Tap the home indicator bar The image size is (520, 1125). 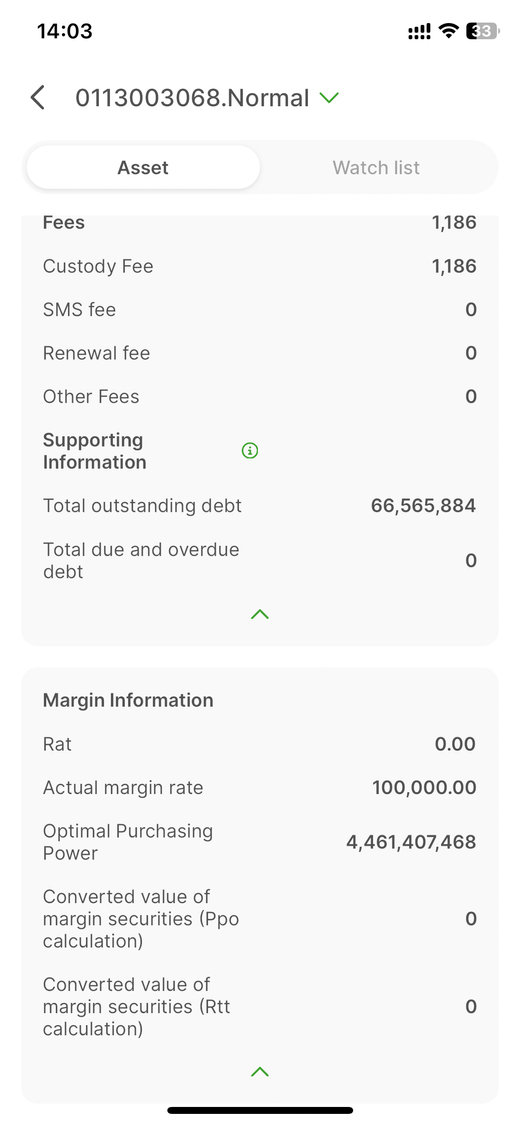click(260, 1110)
